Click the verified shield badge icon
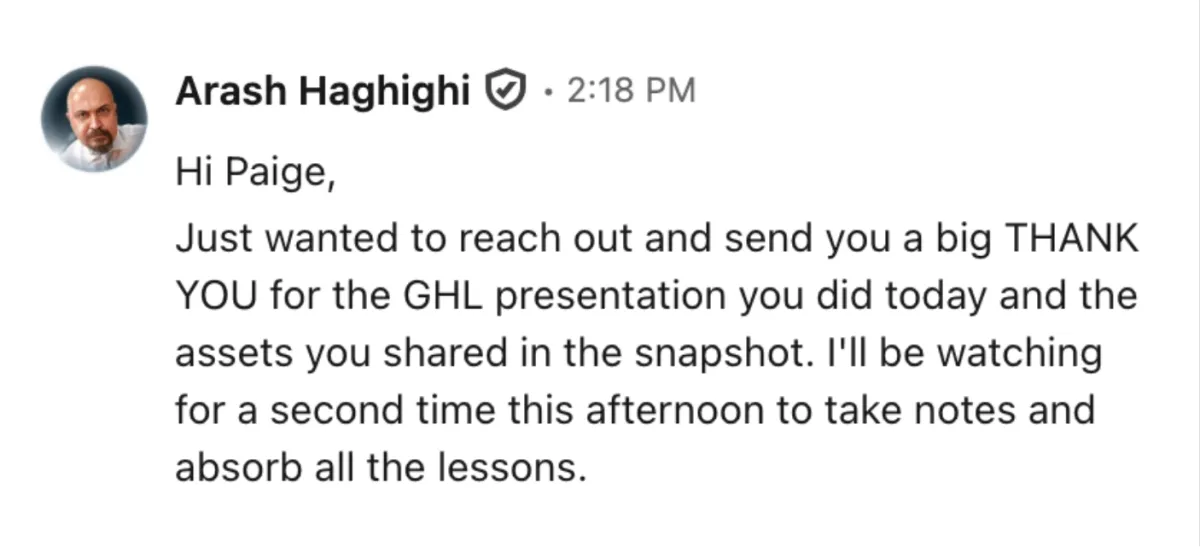 506,92
